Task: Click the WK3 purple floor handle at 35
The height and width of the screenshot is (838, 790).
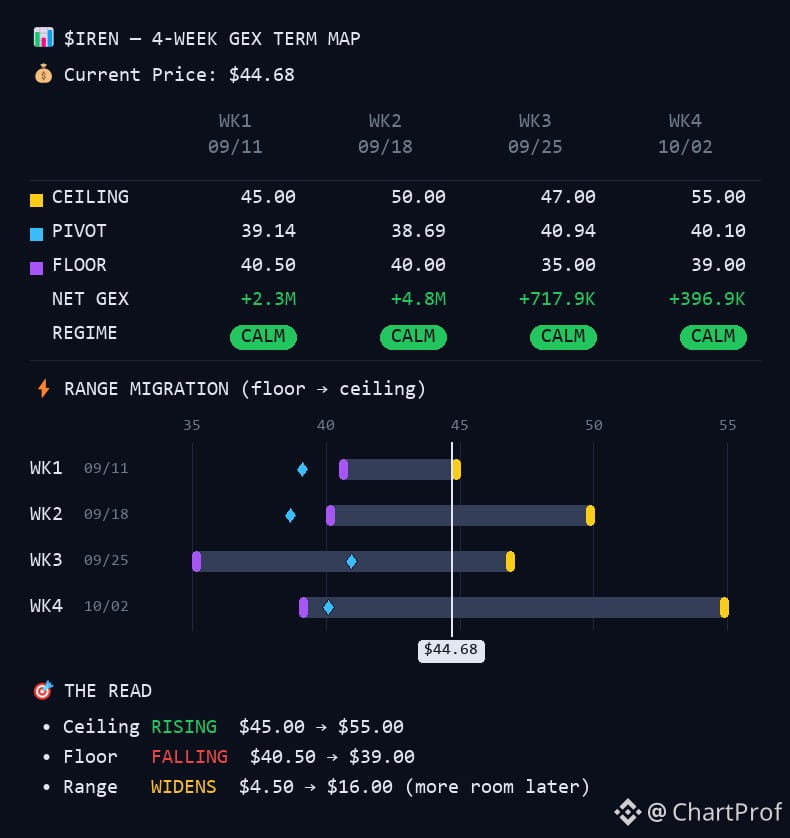Action: pyautogui.click(x=197, y=561)
